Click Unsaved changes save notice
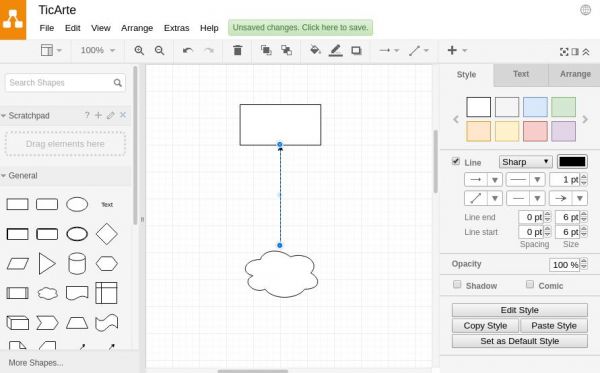Image resolution: width=600 pixels, height=373 pixels. pyautogui.click(x=300, y=28)
